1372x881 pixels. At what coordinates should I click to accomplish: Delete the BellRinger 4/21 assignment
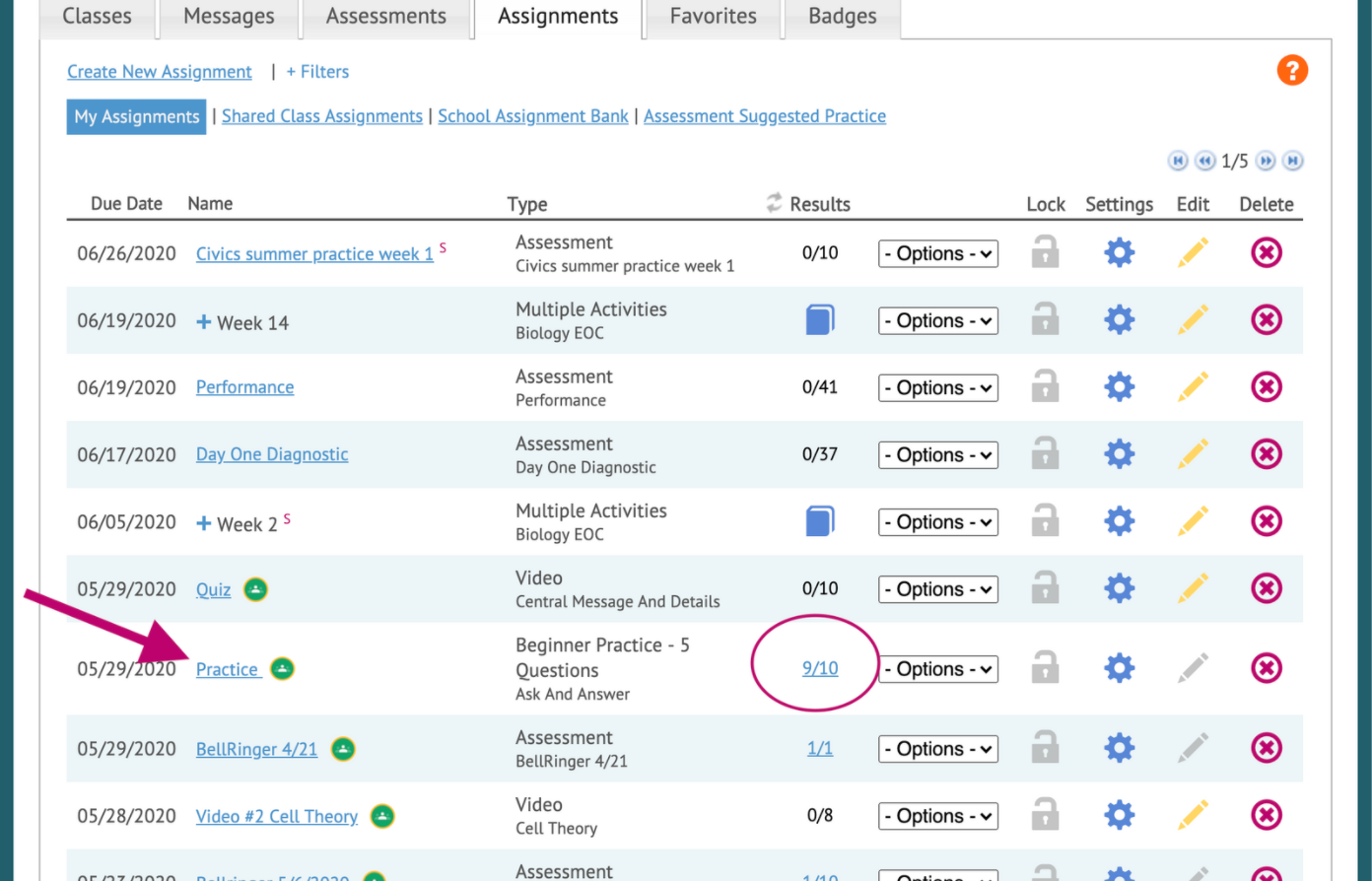(1267, 748)
